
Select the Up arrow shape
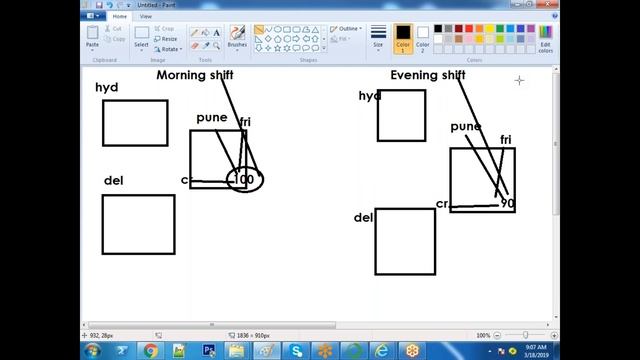click(315, 39)
